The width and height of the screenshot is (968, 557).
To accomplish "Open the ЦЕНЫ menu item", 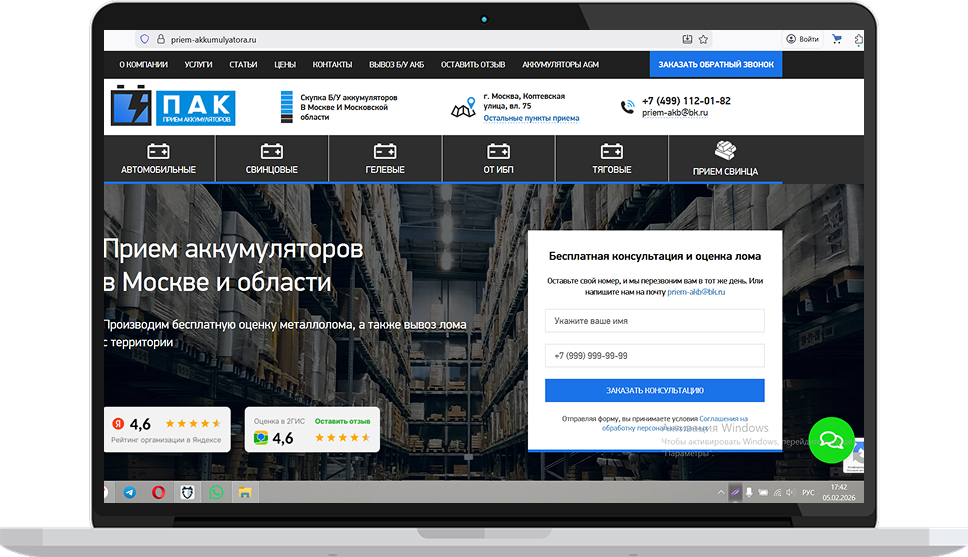I will 285,64.
